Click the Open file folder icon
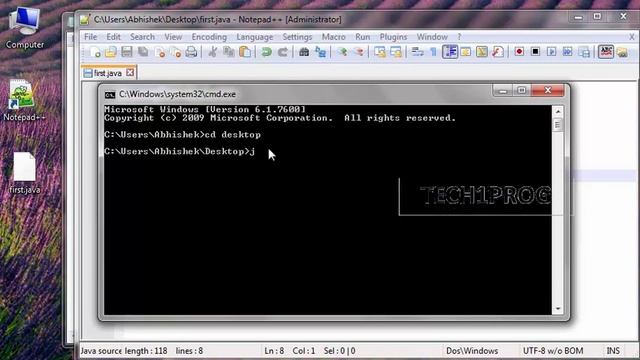 point(111,52)
